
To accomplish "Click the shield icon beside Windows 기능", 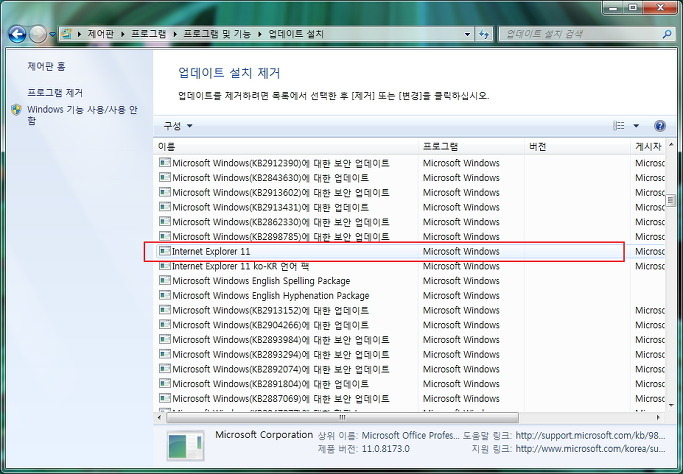I will (x=17, y=109).
